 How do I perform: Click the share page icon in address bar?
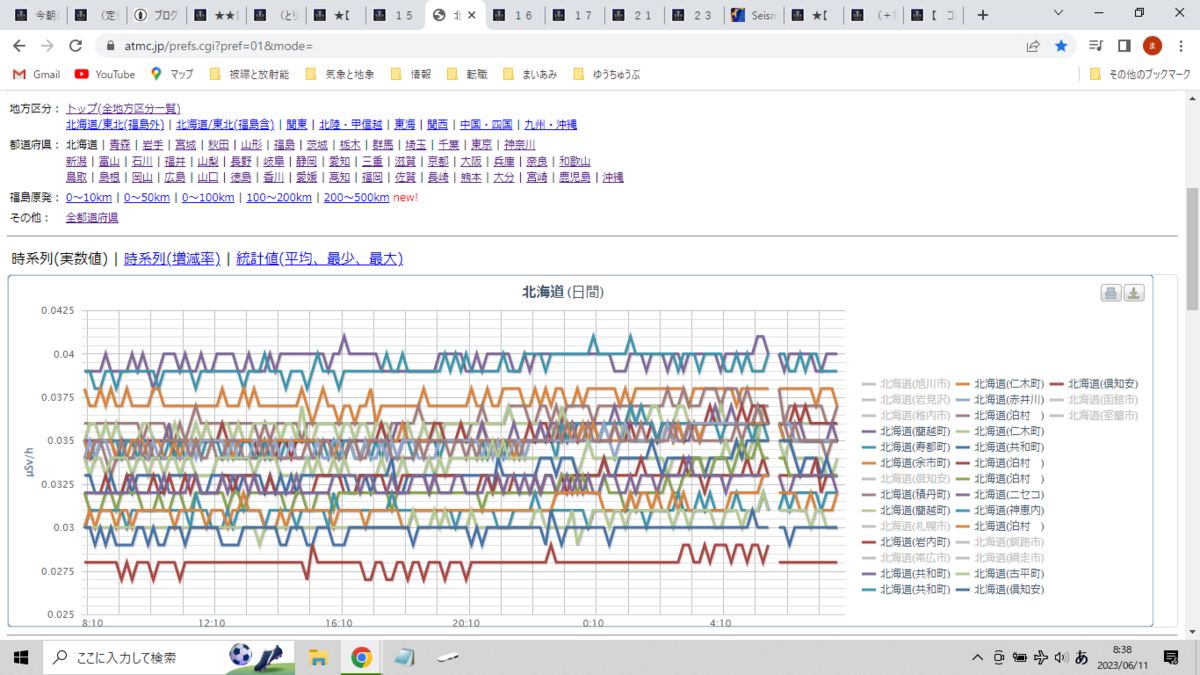tap(1033, 46)
